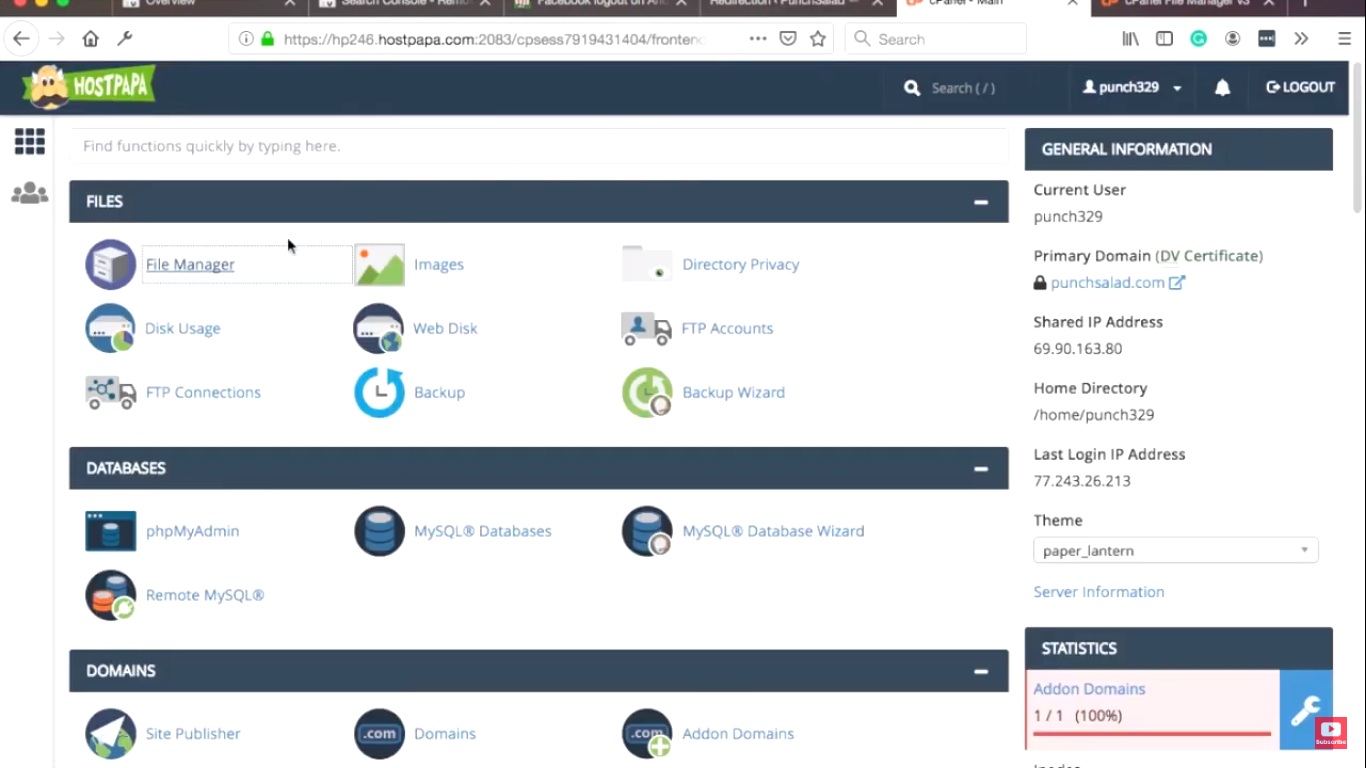The image size is (1366, 768).
Task: Click the Addon Domains icon
Action: [647, 734]
